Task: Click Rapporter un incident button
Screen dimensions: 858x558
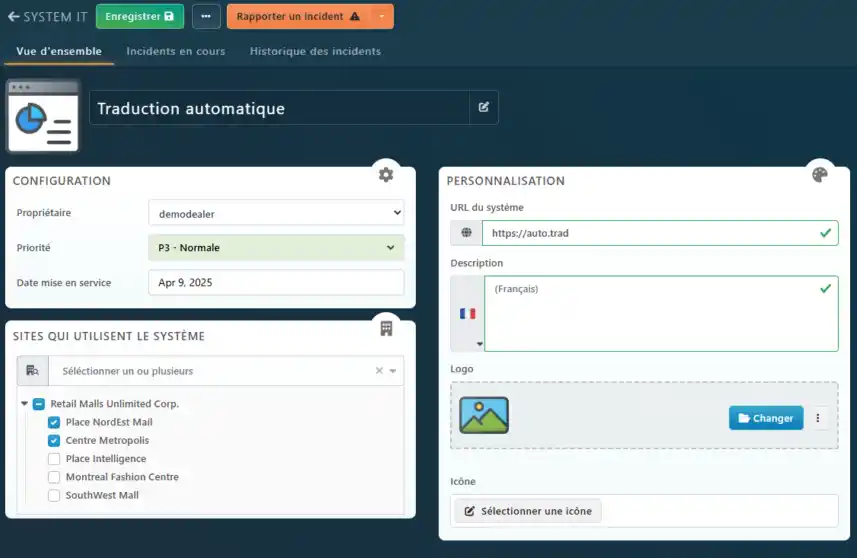Action: tap(299, 16)
